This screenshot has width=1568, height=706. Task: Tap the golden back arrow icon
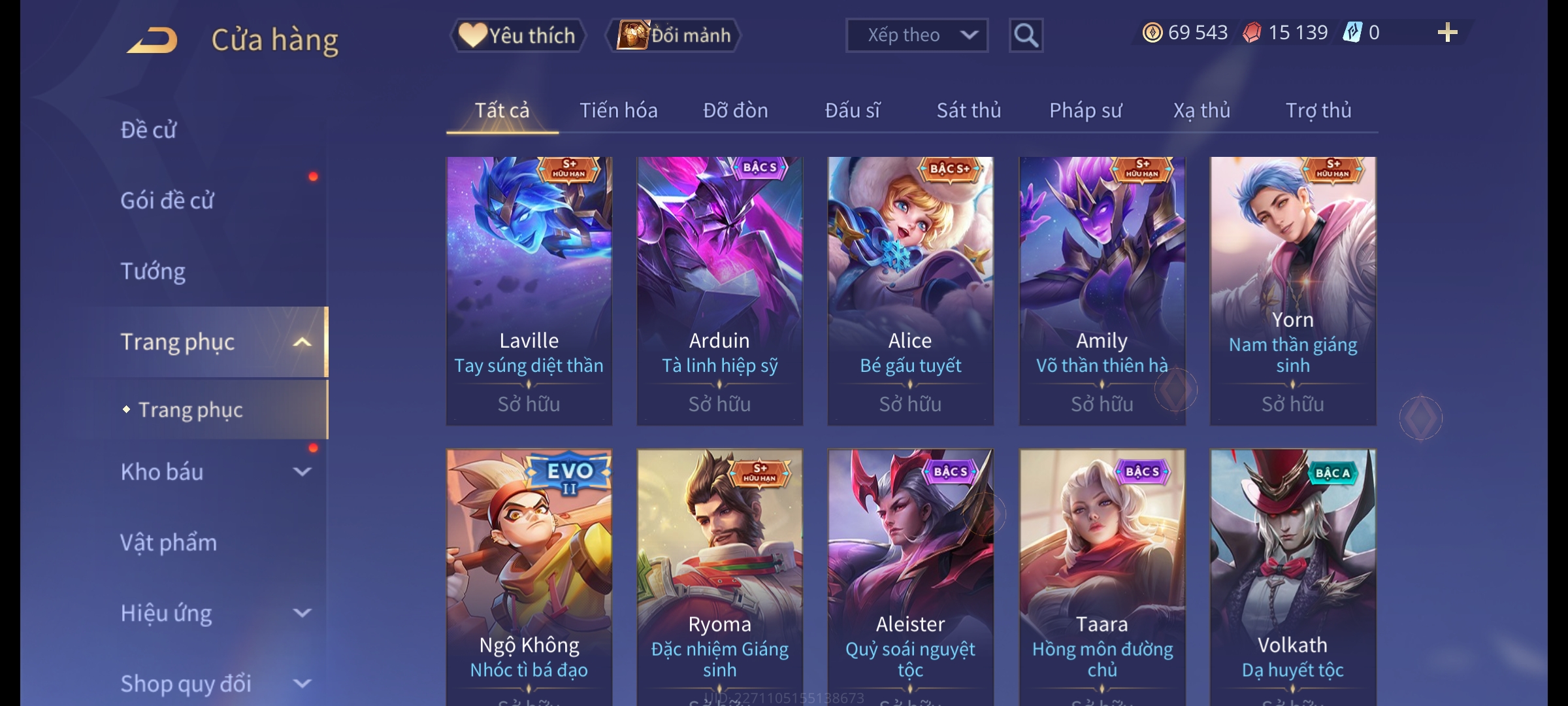(x=152, y=39)
